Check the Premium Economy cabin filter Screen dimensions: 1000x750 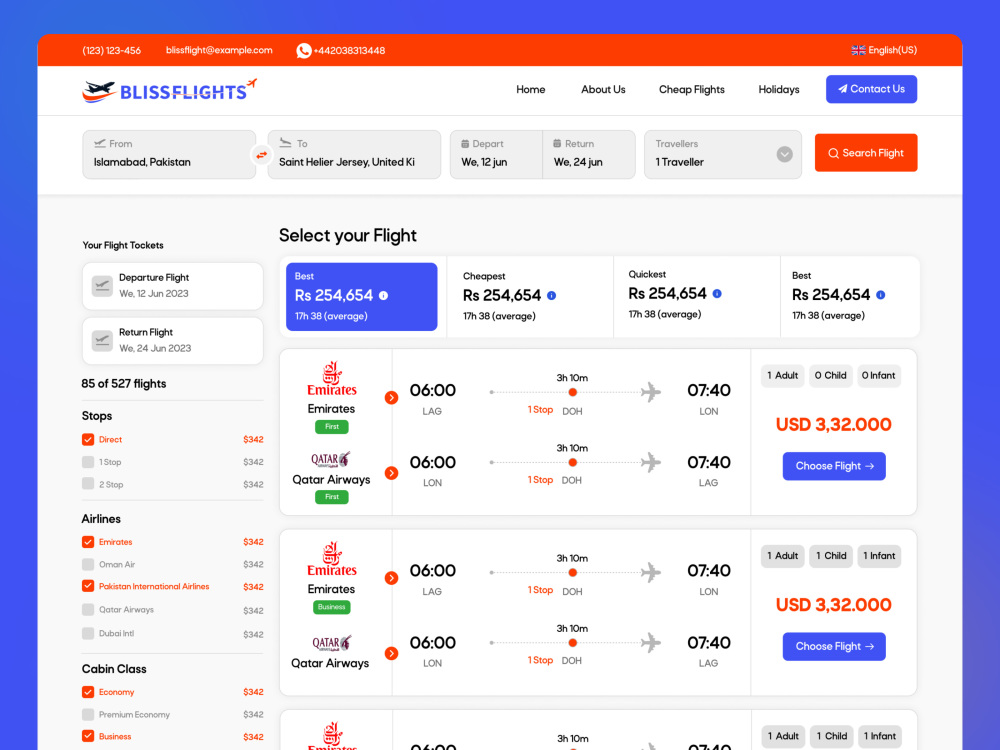88,714
